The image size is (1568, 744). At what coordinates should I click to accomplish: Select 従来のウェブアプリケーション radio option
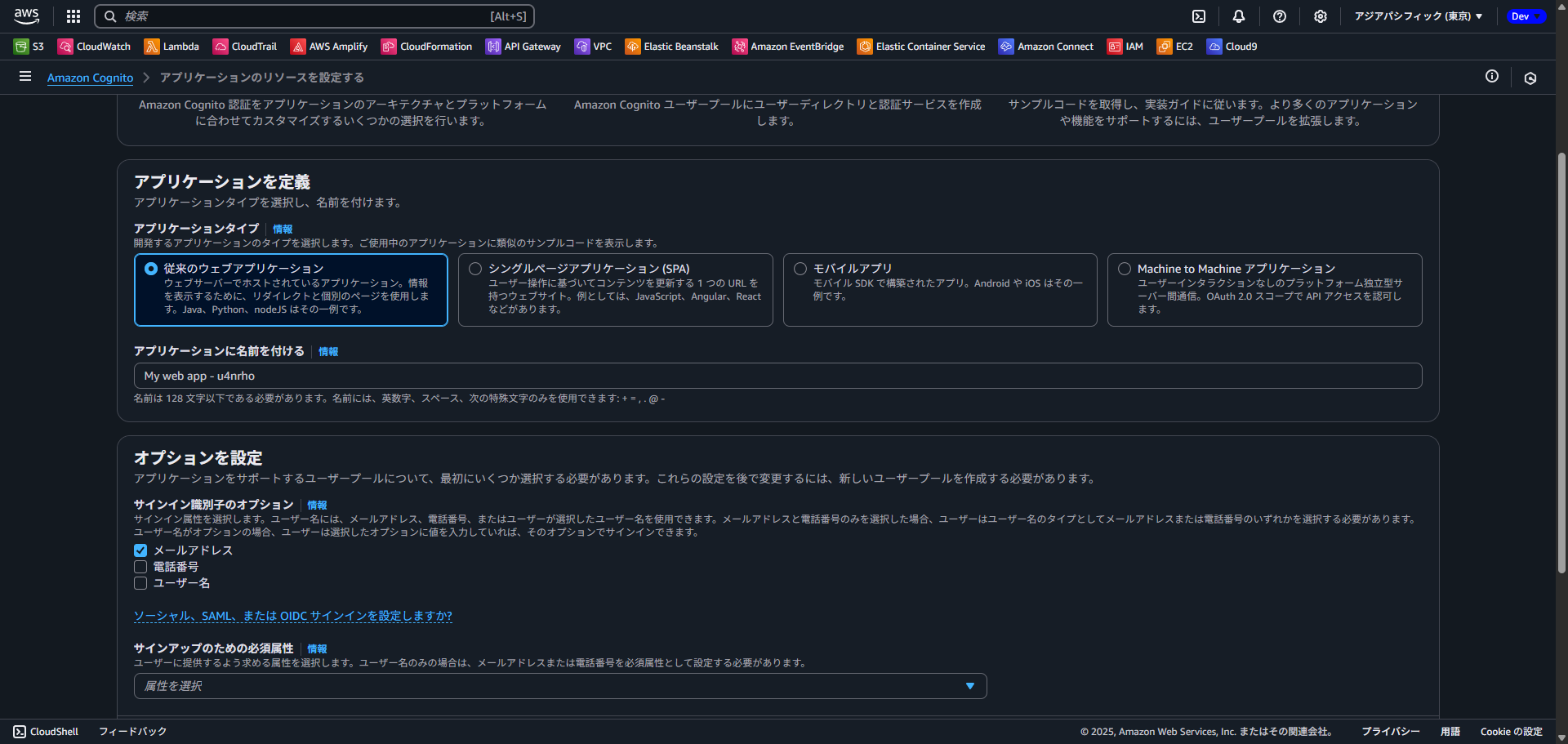coord(151,269)
